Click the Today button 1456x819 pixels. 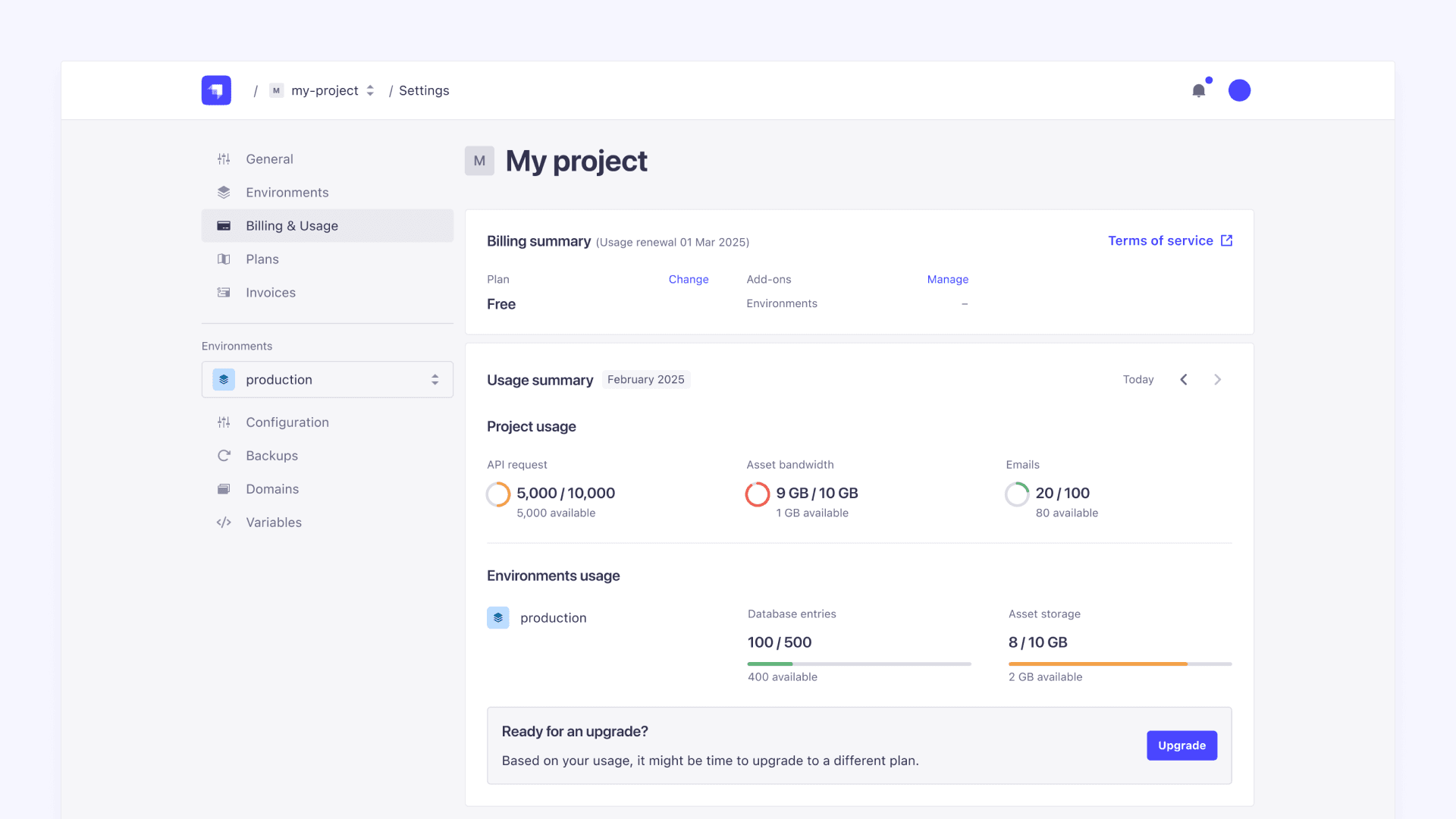tap(1138, 379)
